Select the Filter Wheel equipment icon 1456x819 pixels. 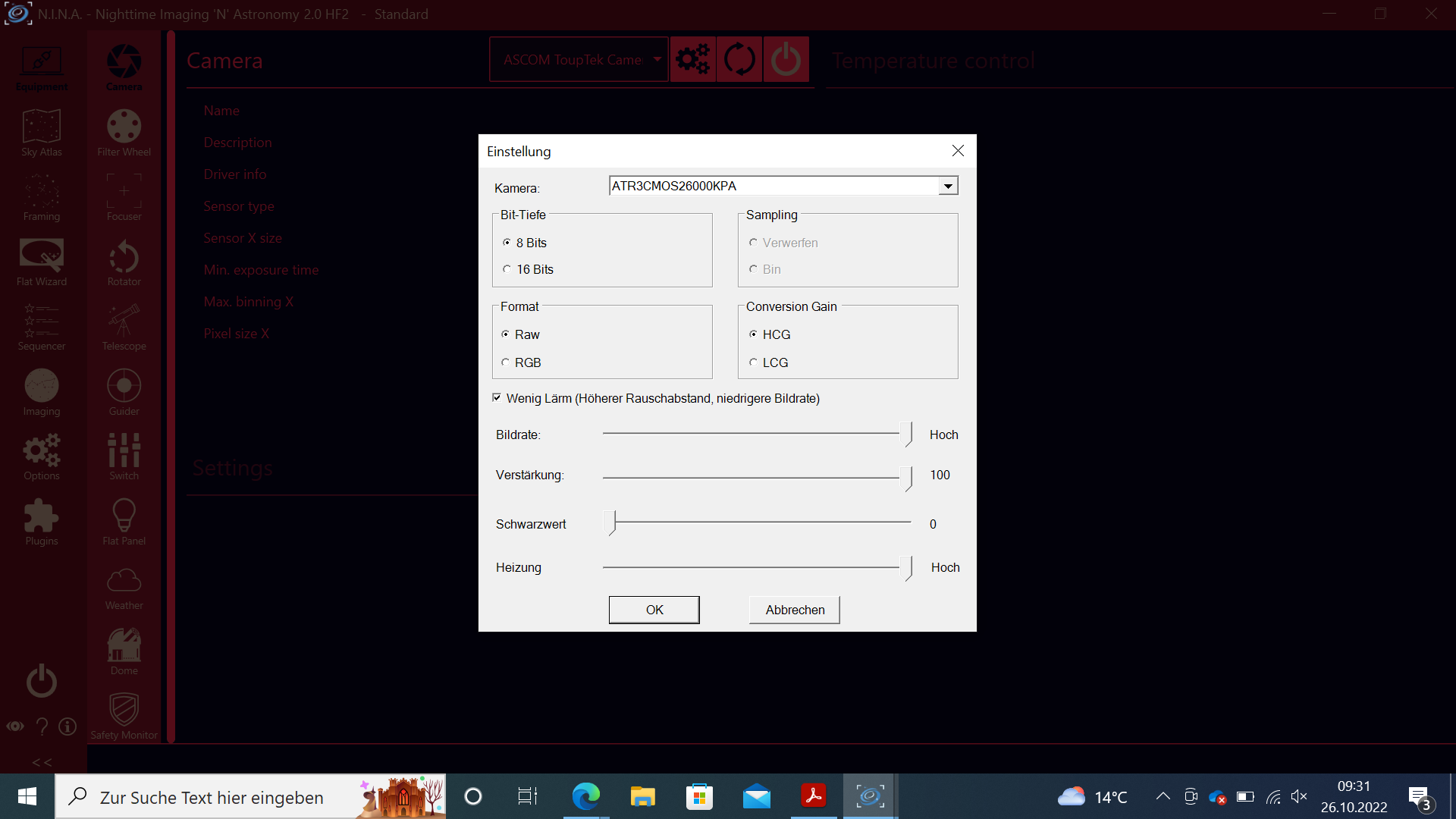click(x=124, y=133)
